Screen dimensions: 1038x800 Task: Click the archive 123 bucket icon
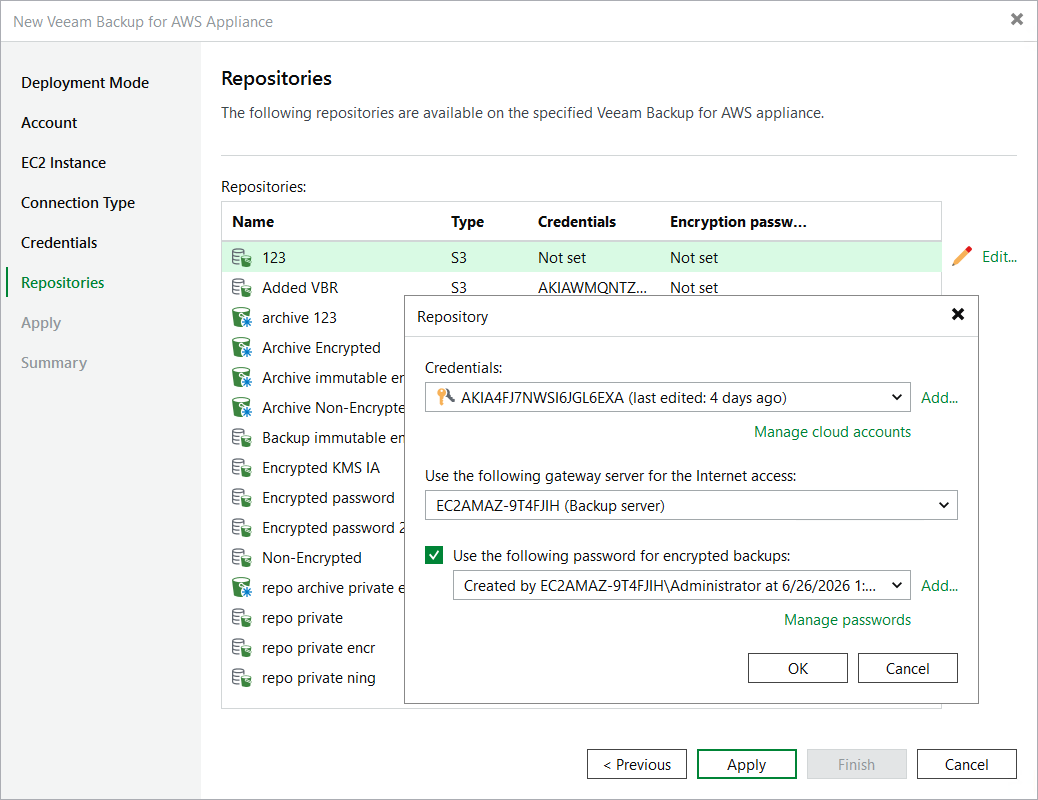pos(242,317)
